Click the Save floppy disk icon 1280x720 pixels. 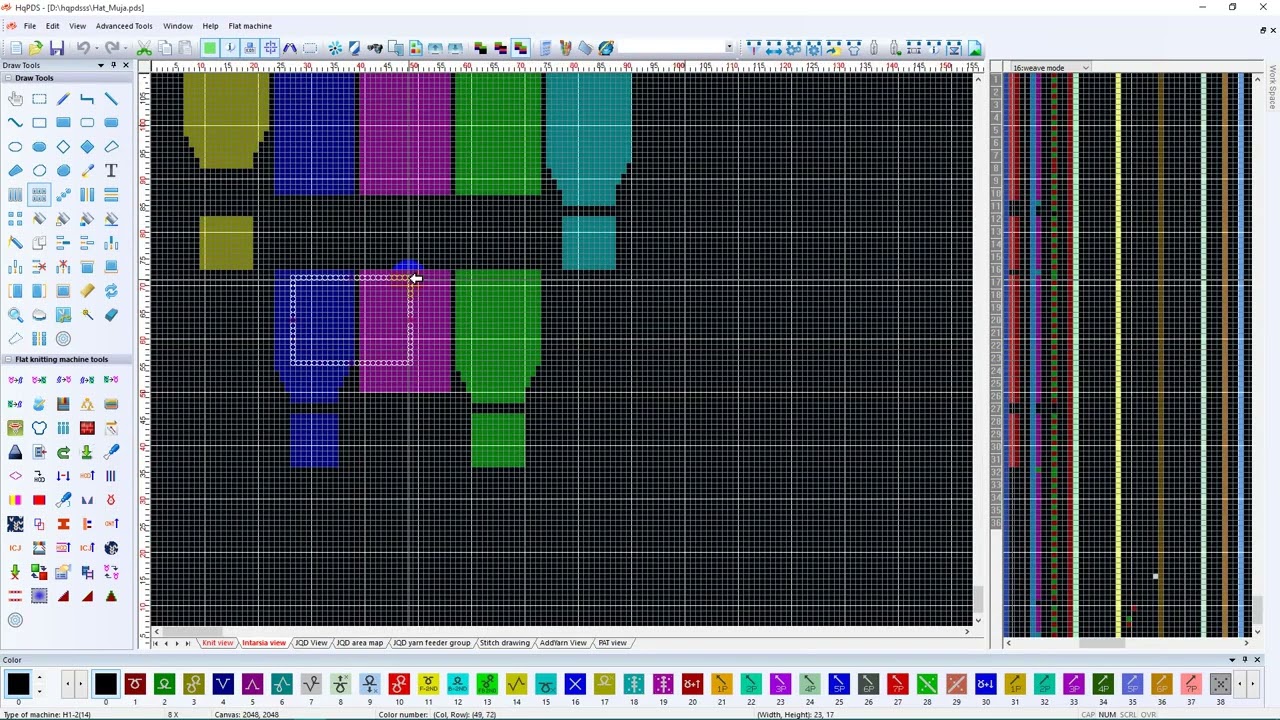[57, 48]
